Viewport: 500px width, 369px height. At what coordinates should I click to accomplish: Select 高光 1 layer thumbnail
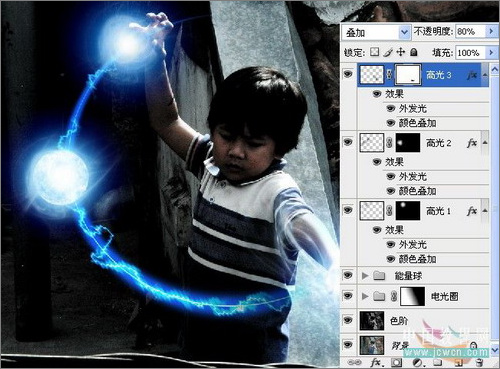372,211
